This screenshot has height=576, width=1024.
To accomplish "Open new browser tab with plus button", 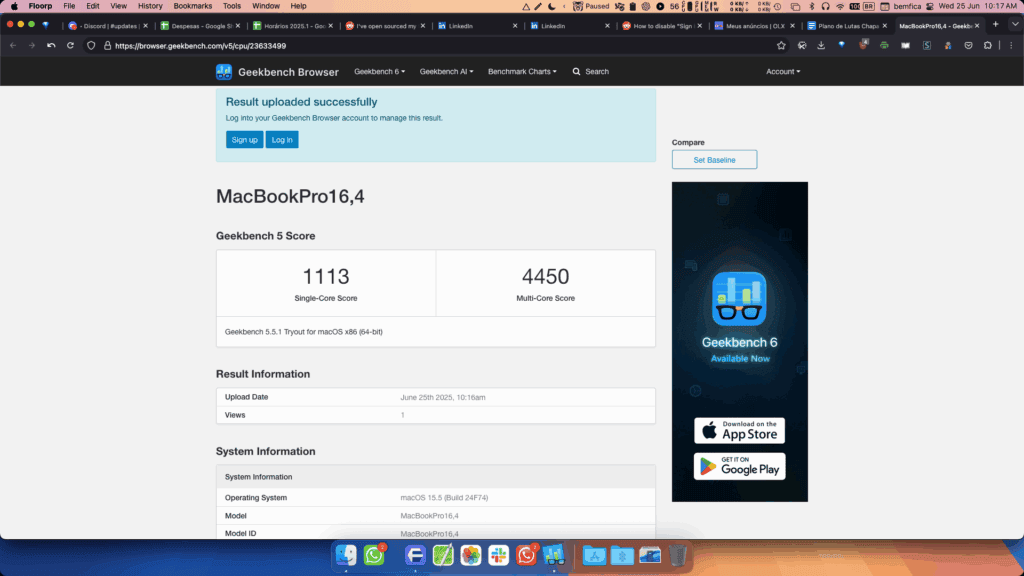I will click(x=995, y=25).
